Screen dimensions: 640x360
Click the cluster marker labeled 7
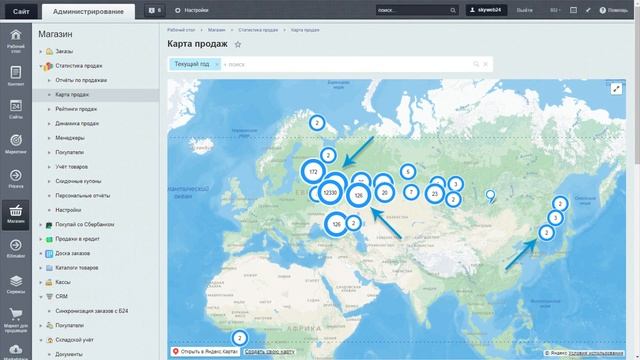point(411,192)
